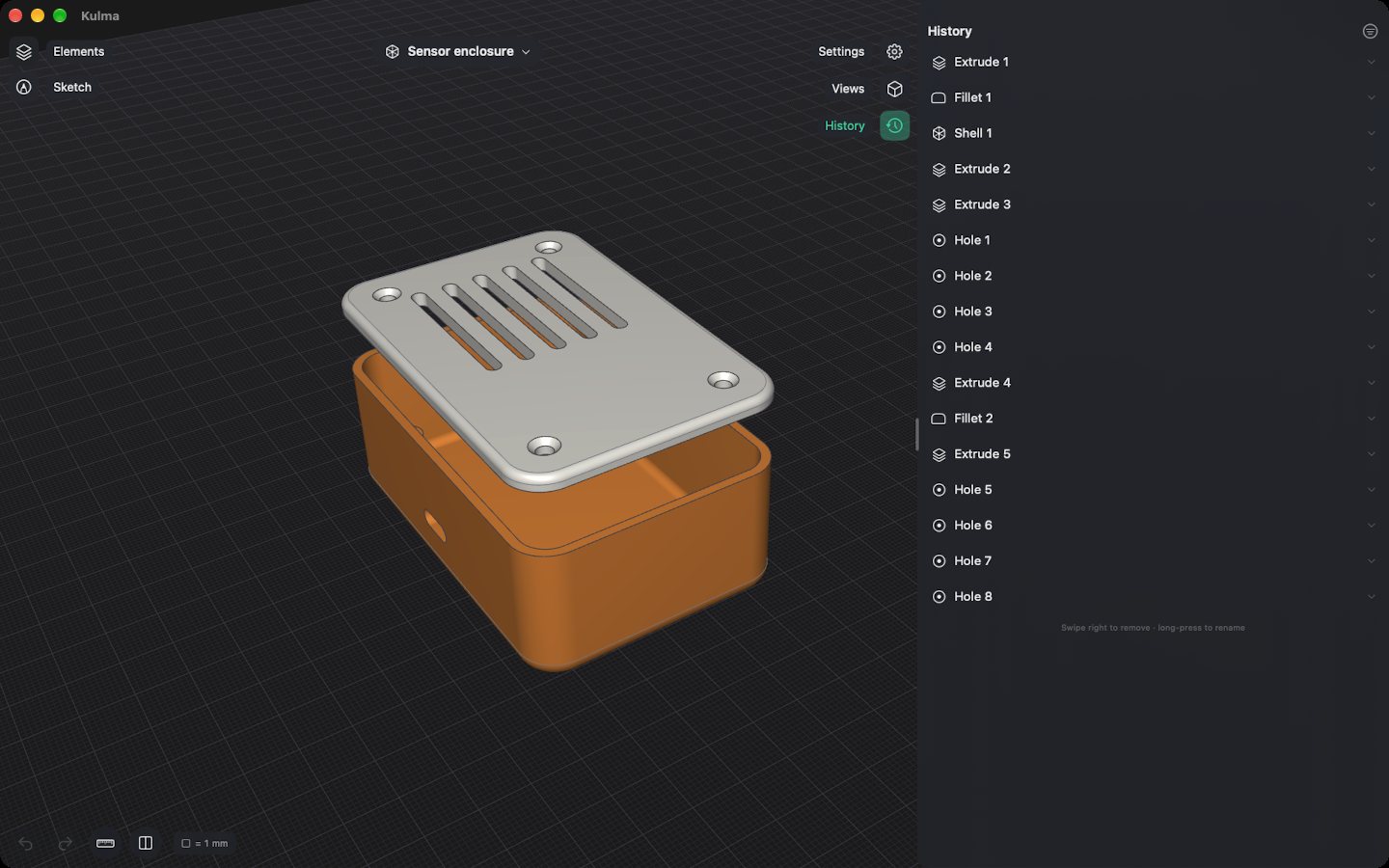Expand the Extrude 1 chevron
This screenshot has width=1389, height=868.
[1371, 63]
